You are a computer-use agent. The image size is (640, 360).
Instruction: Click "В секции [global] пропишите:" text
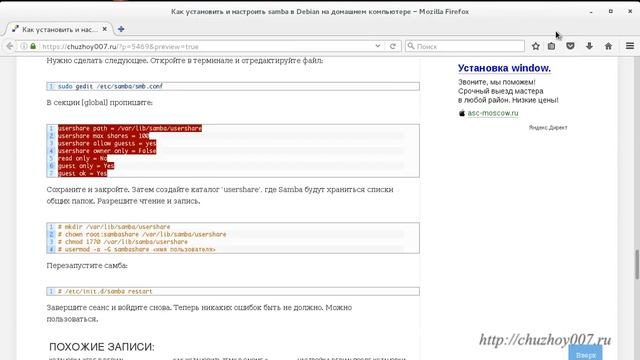(x=100, y=102)
